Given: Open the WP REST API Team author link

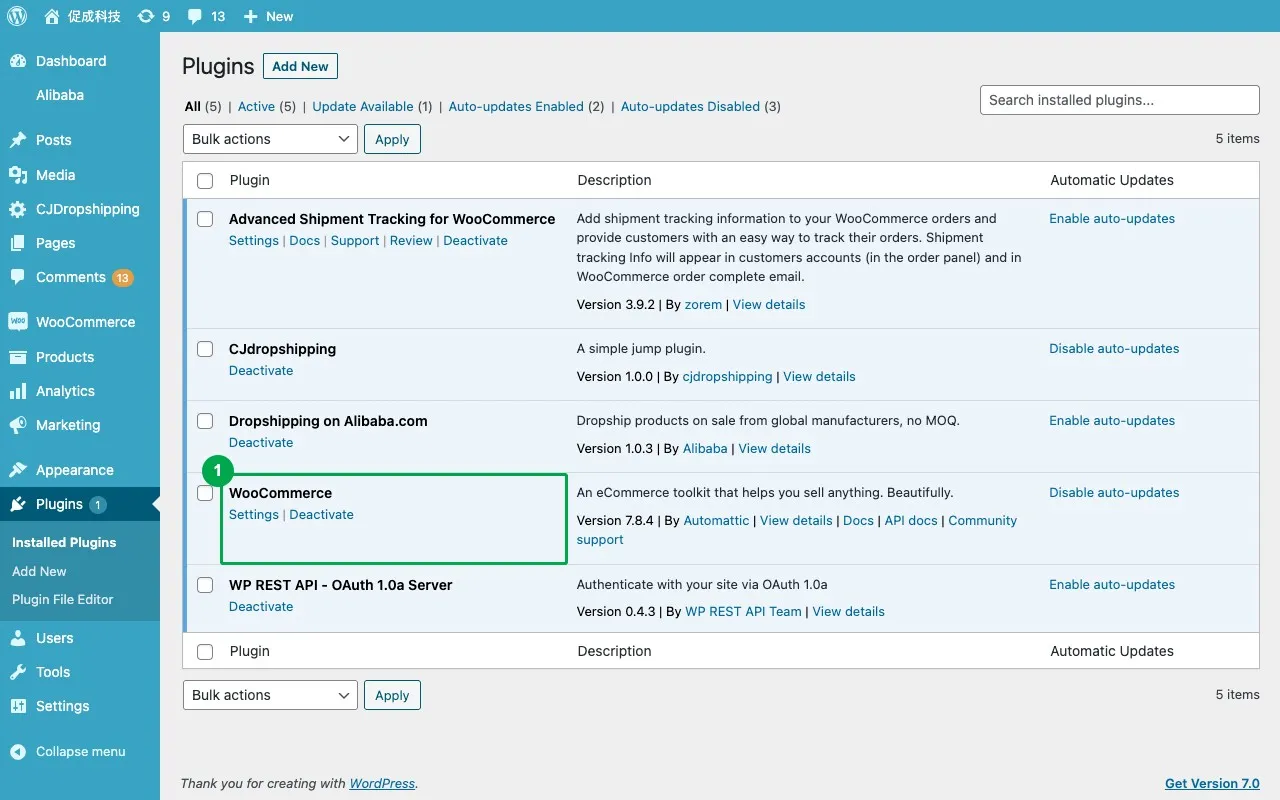Looking at the screenshot, I should pos(743,611).
